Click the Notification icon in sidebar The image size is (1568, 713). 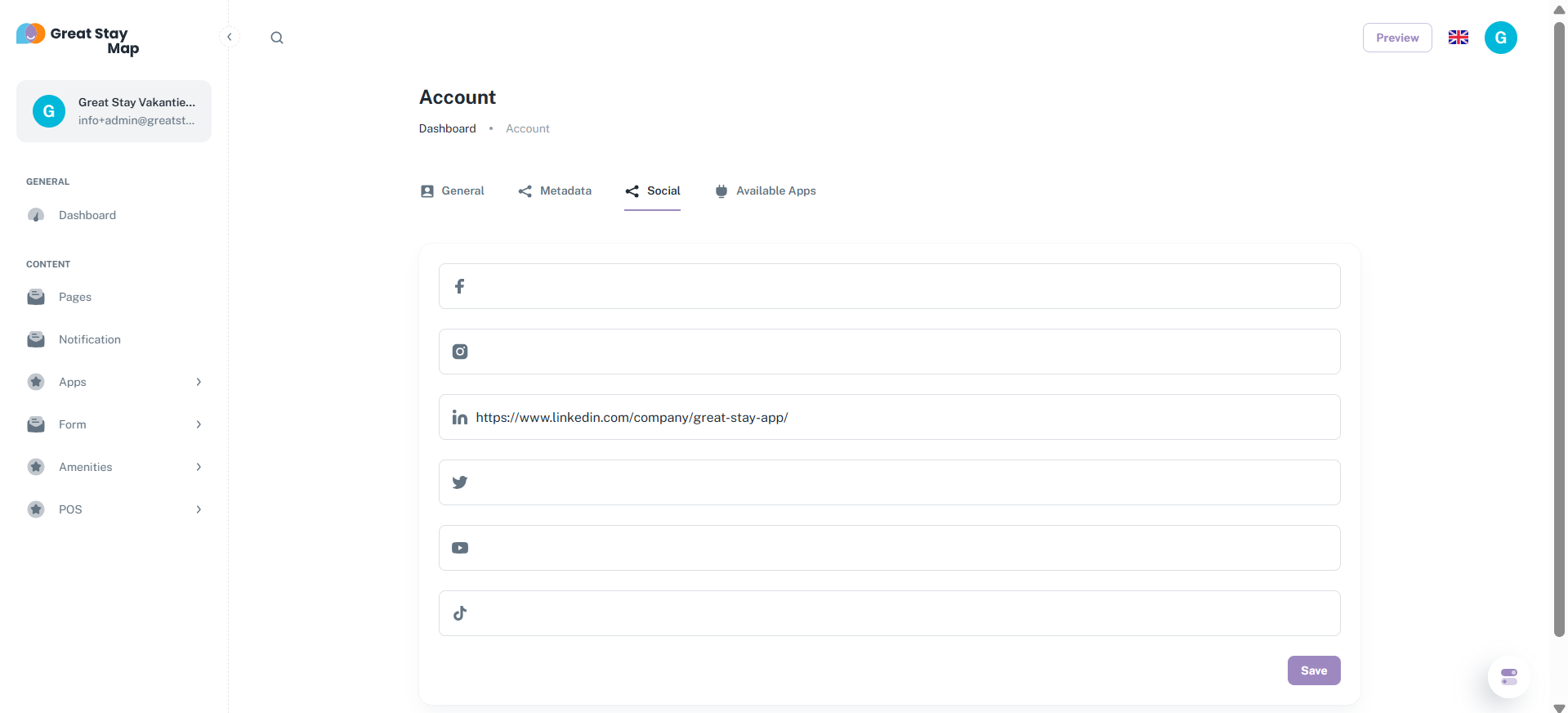[36, 339]
